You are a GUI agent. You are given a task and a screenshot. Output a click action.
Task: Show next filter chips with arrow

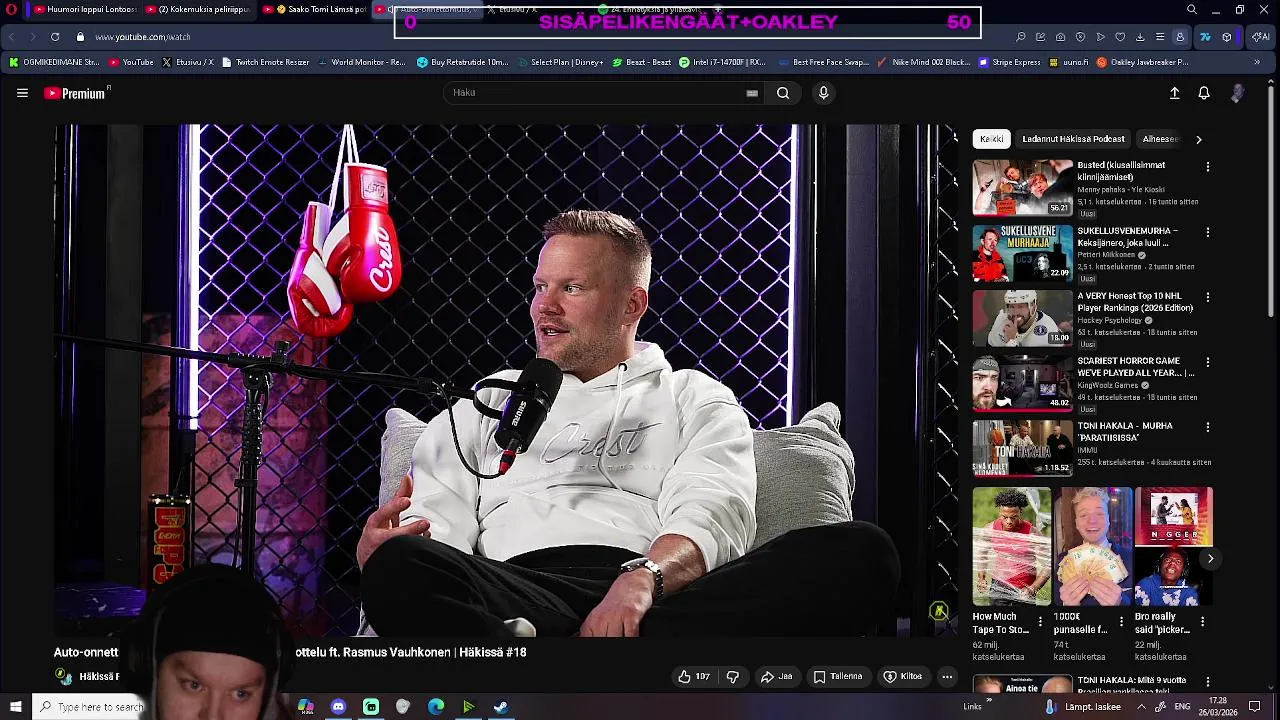click(x=1199, y=139)
